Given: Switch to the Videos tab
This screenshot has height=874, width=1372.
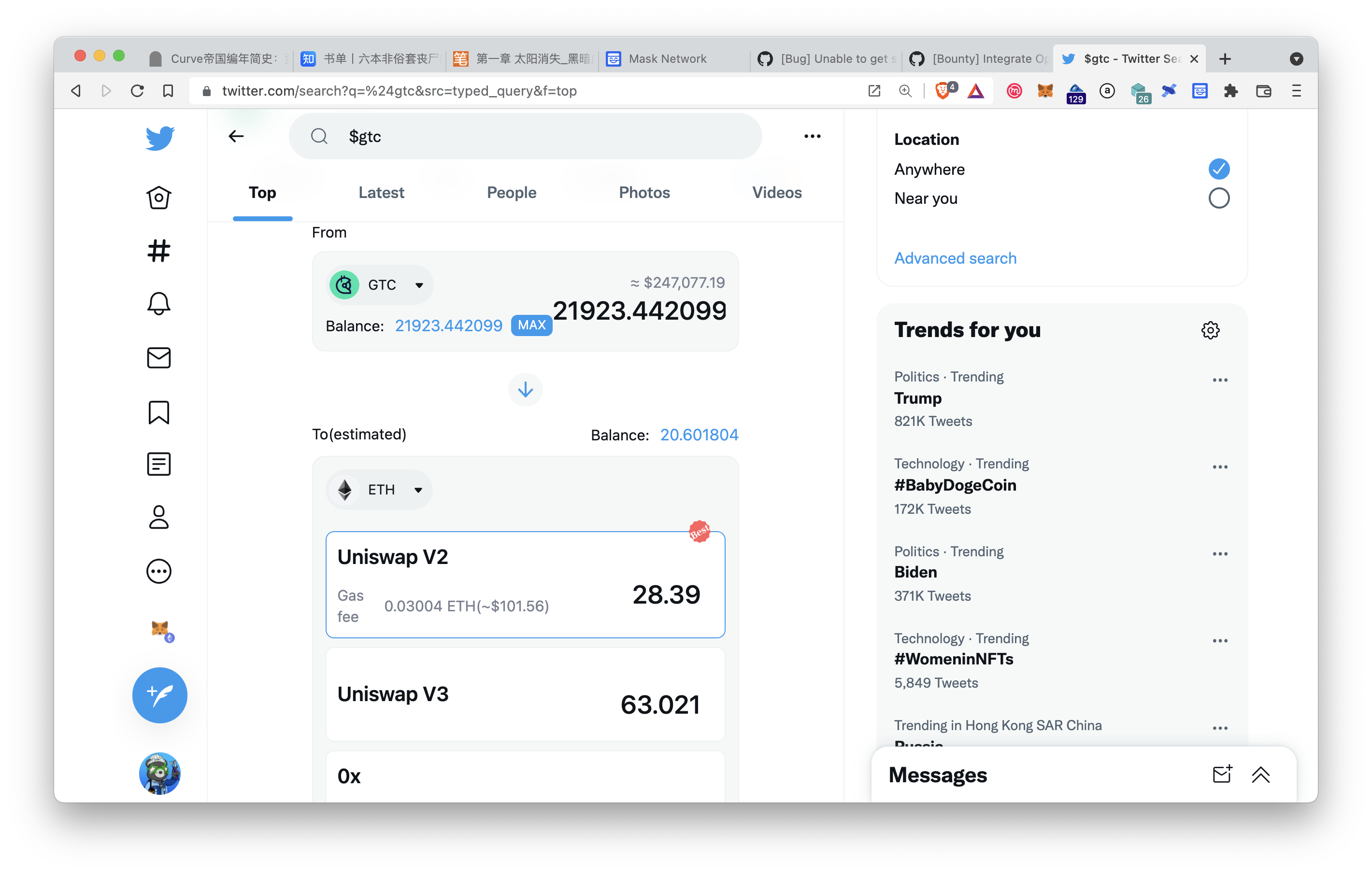Looking at the screenshot, I should click(777, 193).
